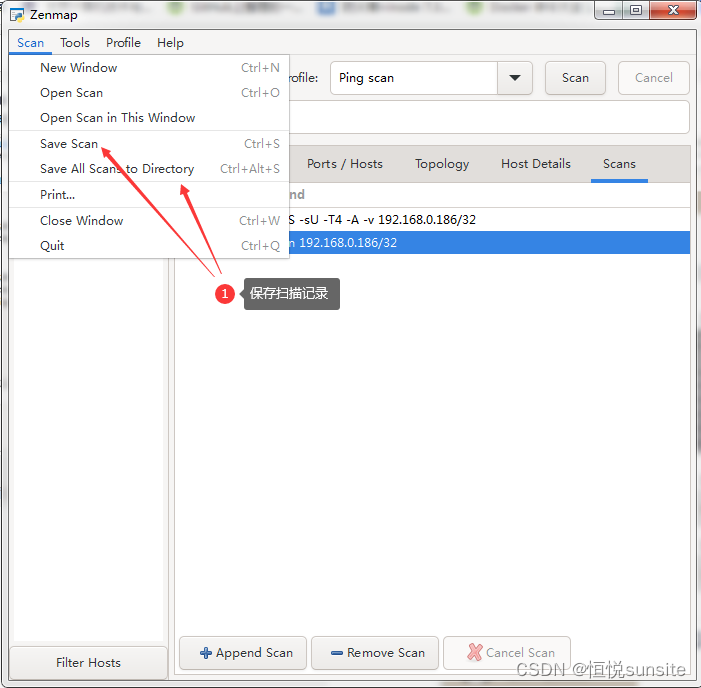Click the Filter Hosts button
701x688 pixels.
click(x=89, y=663)
